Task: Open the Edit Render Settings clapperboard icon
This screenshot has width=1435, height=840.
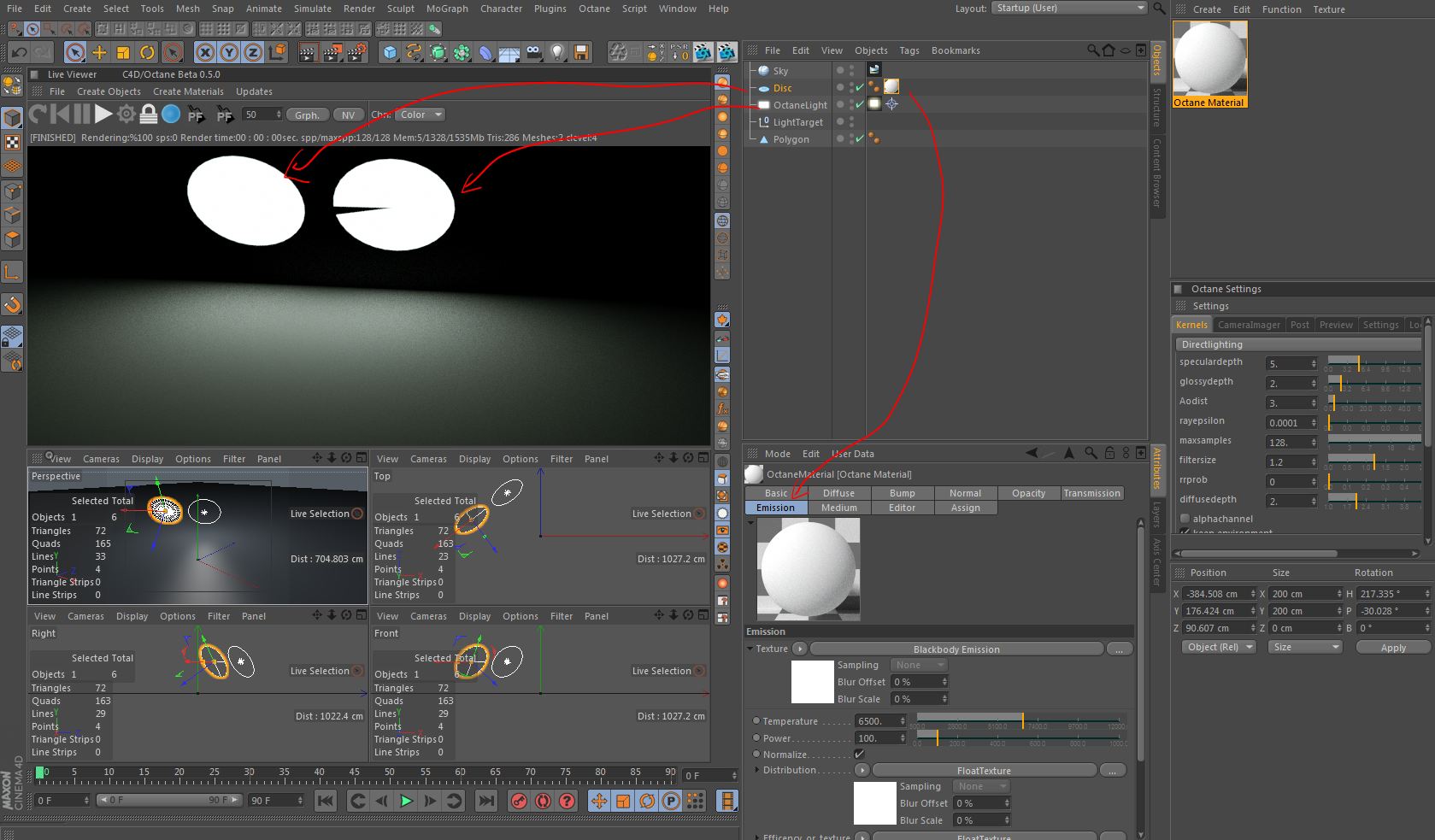Action: (x=356, y=53)
